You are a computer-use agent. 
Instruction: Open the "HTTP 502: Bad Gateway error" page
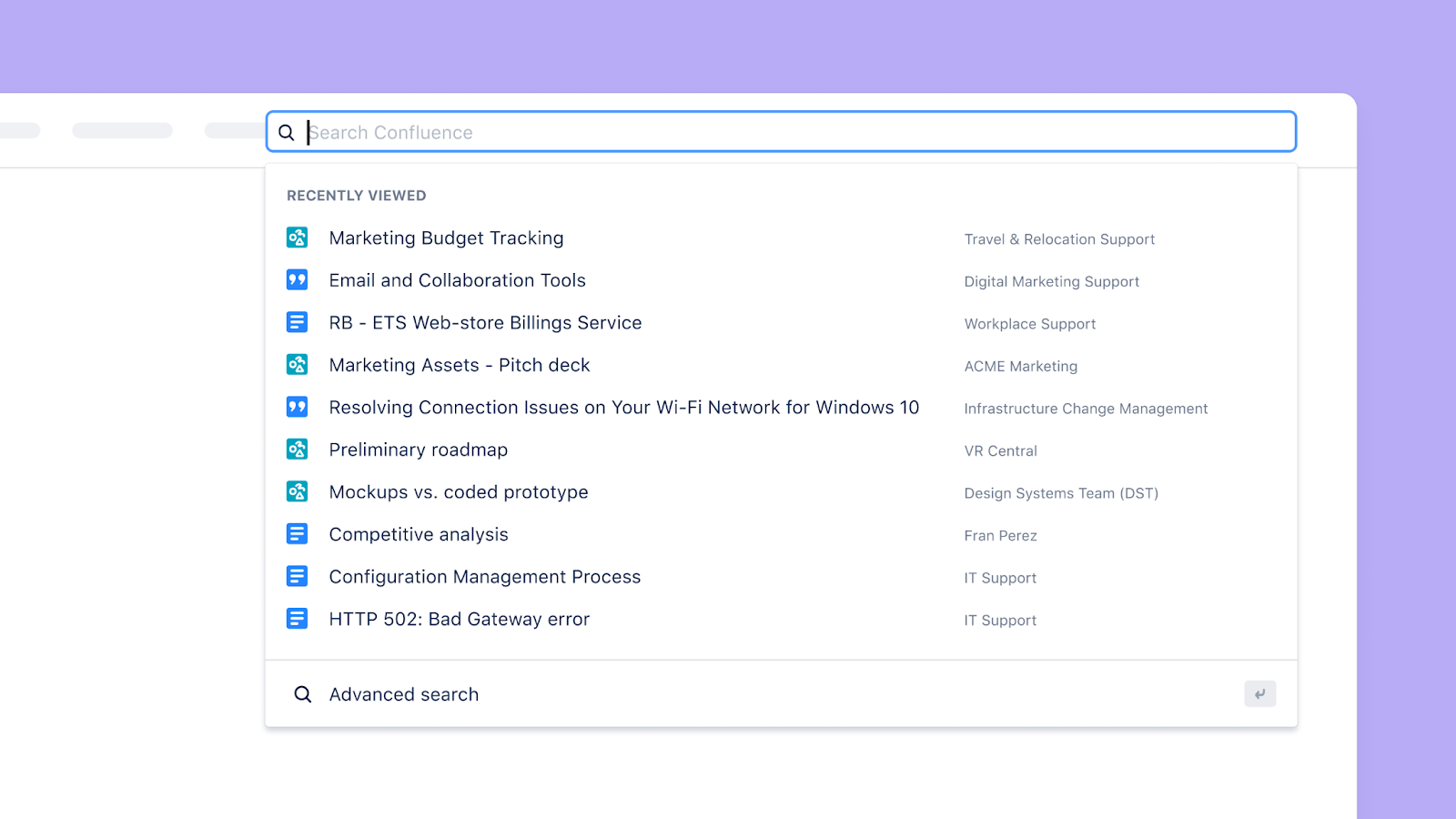tap(459, 619)
